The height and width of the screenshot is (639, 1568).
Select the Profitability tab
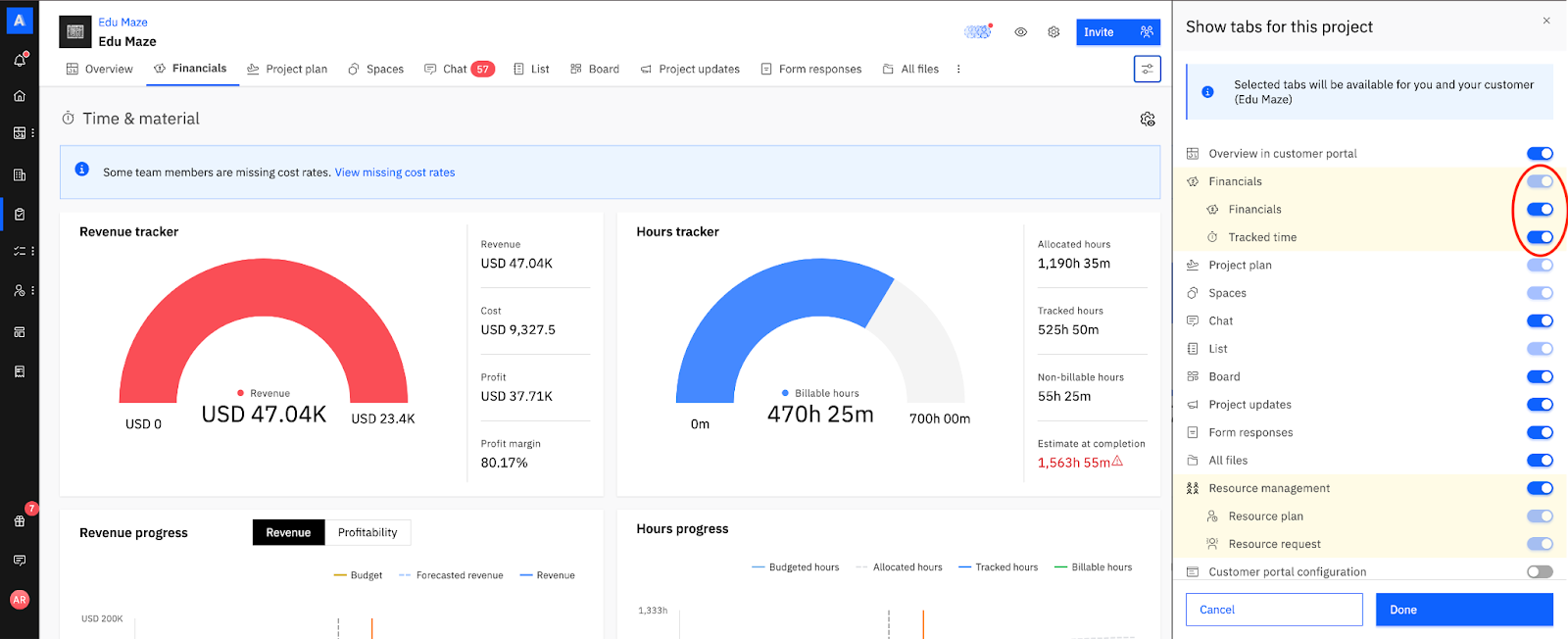tap(367, 532)
